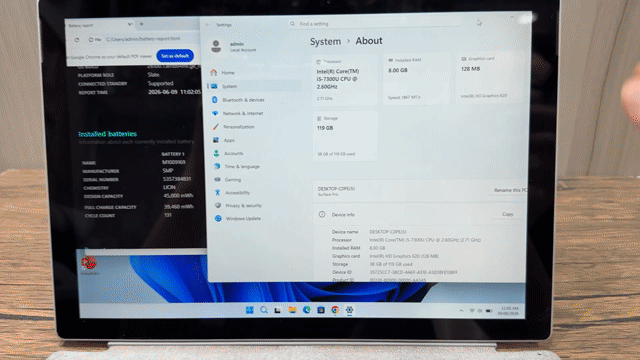The height and width of the screenshot is (360, 640).
Task: Open File Explorer from the taskbar
Action: [x=292, y=310]
